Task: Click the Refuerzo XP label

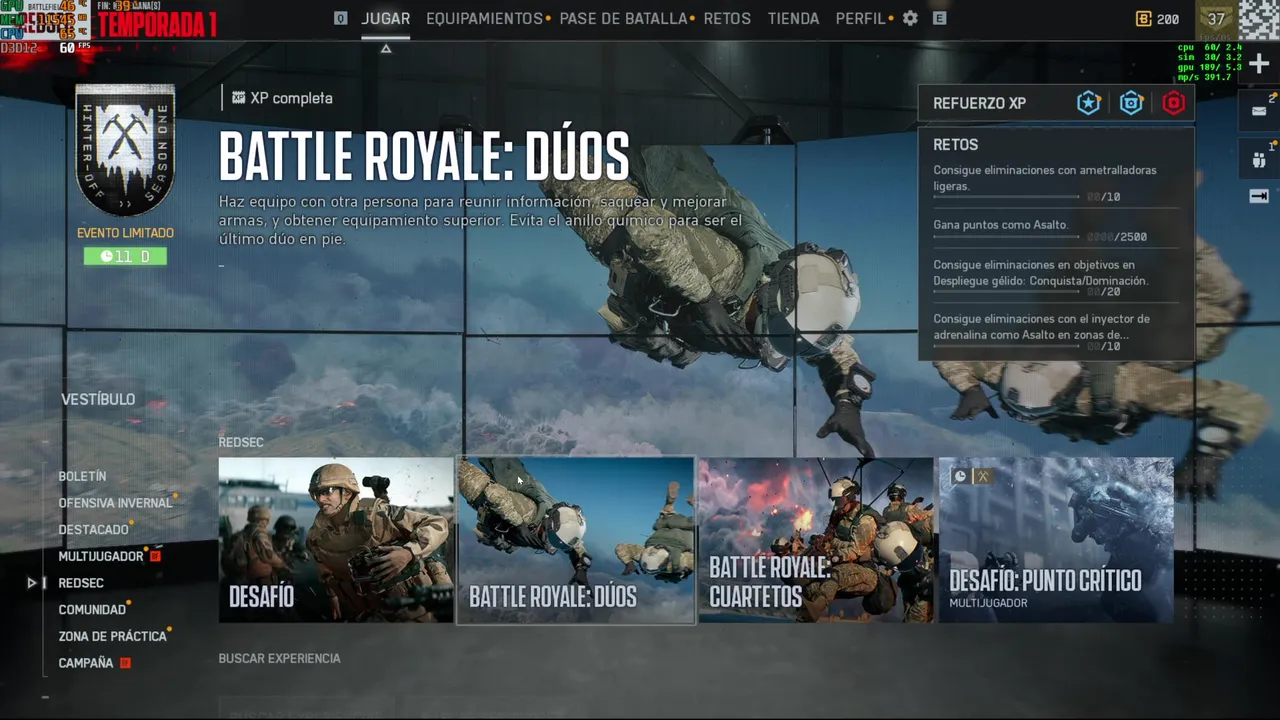Action: click(980, 103)
